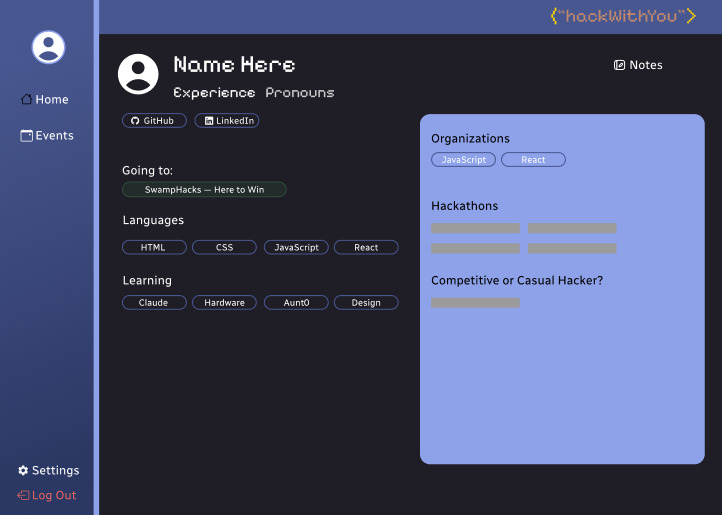Click the large profile picture avatar
The width and height of the screenshot is (722, 515).
click(138, 74)
